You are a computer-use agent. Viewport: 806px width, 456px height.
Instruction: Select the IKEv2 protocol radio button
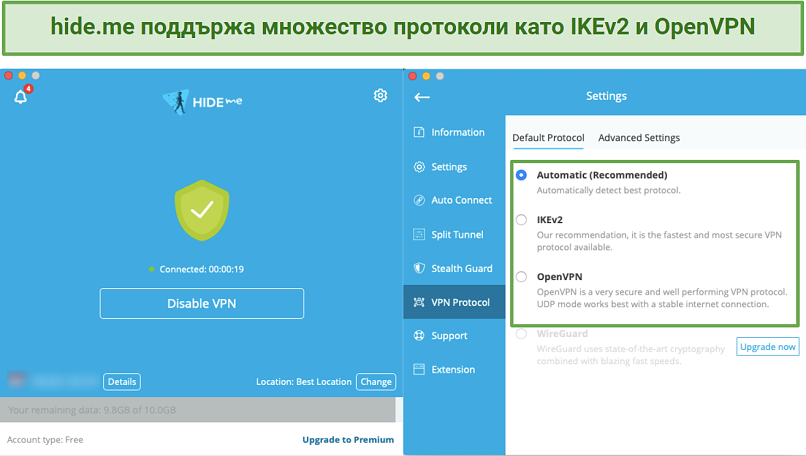(521, 220)
